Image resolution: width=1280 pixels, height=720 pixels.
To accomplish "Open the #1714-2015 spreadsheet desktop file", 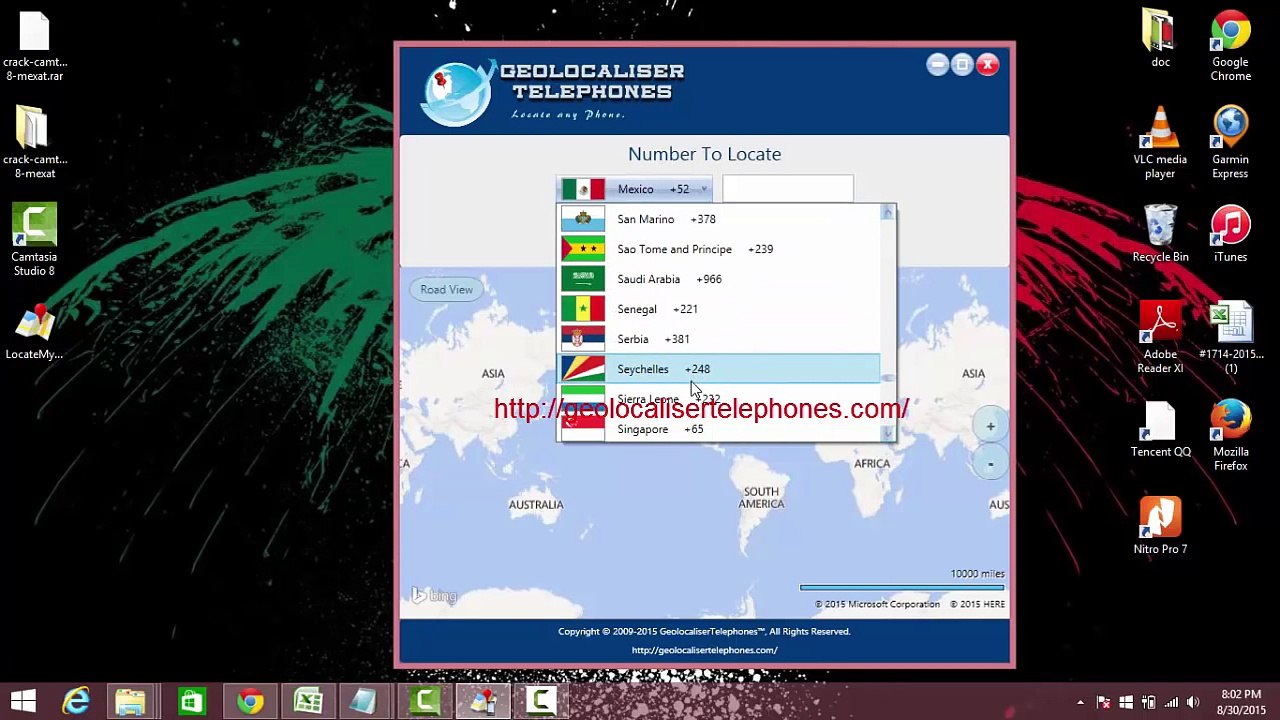I will [1231, 339].
